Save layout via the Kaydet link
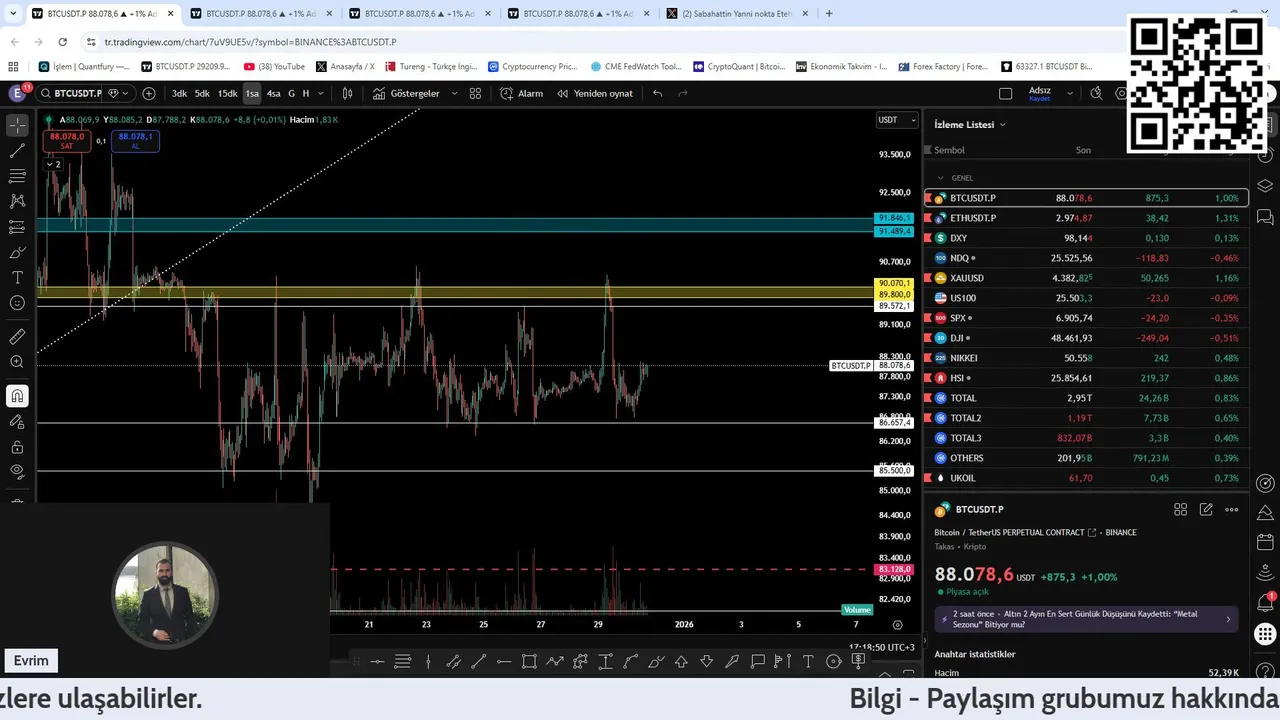This screenshot has width=1280, height=720. pyautogui.click(x=1039, y=99)
